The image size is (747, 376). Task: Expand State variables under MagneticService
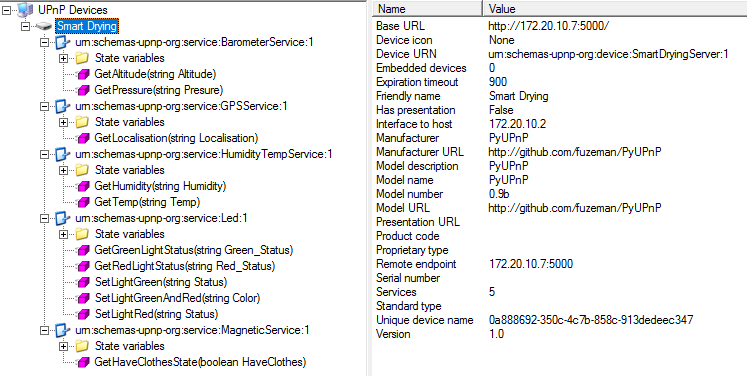pyautogui.click(x=63, y=346)
